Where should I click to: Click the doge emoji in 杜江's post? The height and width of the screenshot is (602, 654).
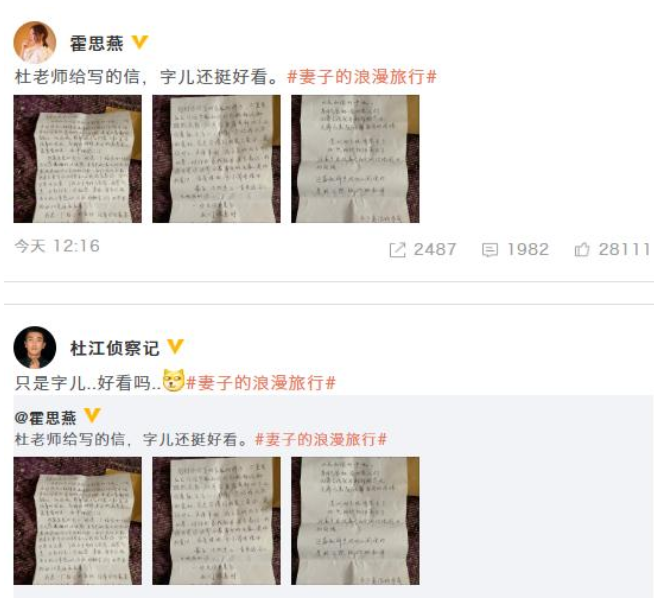[174, 380]
